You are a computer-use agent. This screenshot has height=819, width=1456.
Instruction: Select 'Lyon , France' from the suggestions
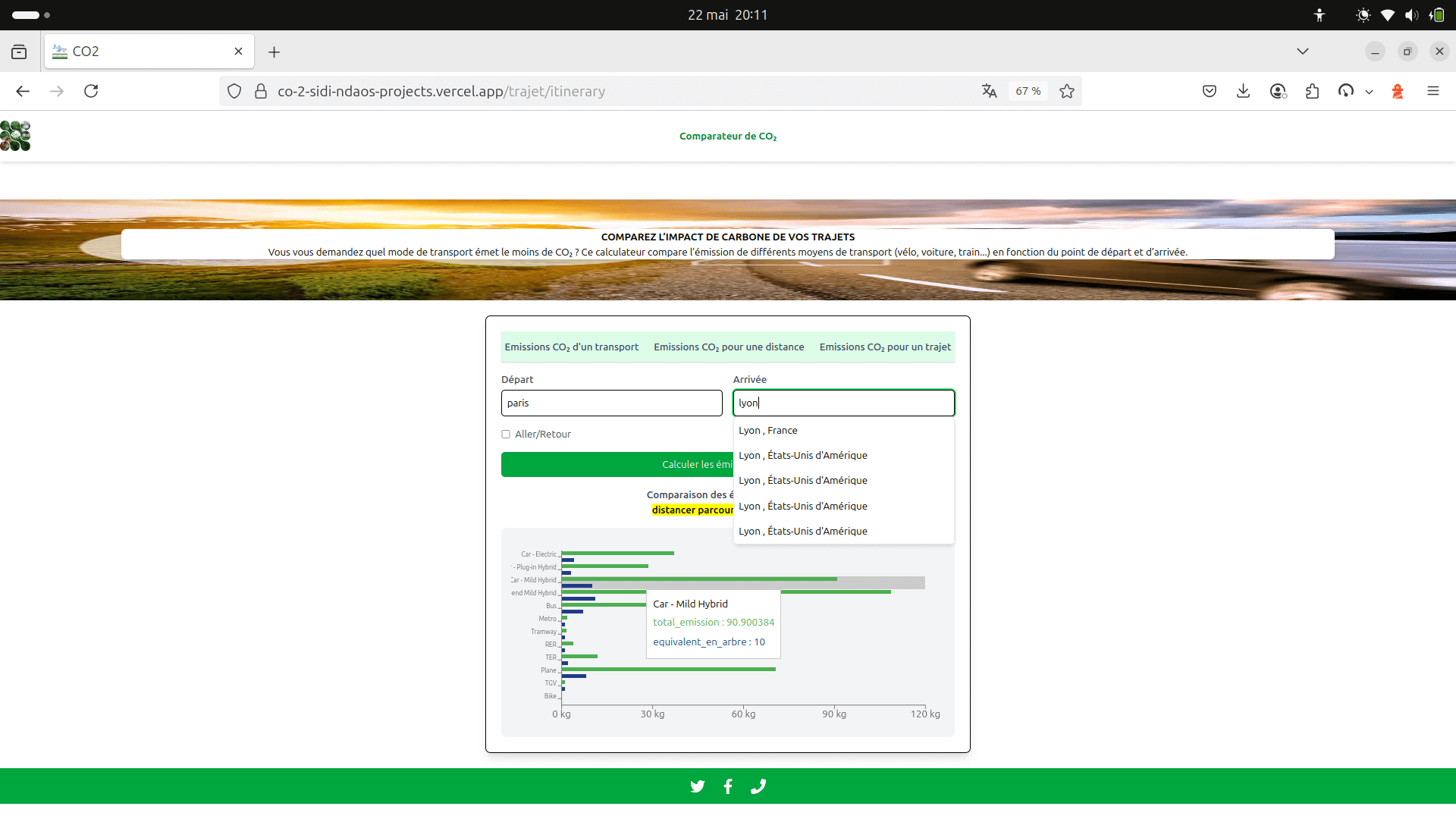(767, 430)
